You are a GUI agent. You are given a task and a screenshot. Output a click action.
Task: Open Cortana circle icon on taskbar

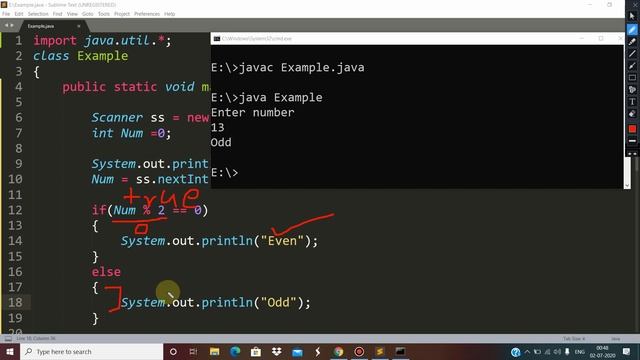[x=173, y=351]
